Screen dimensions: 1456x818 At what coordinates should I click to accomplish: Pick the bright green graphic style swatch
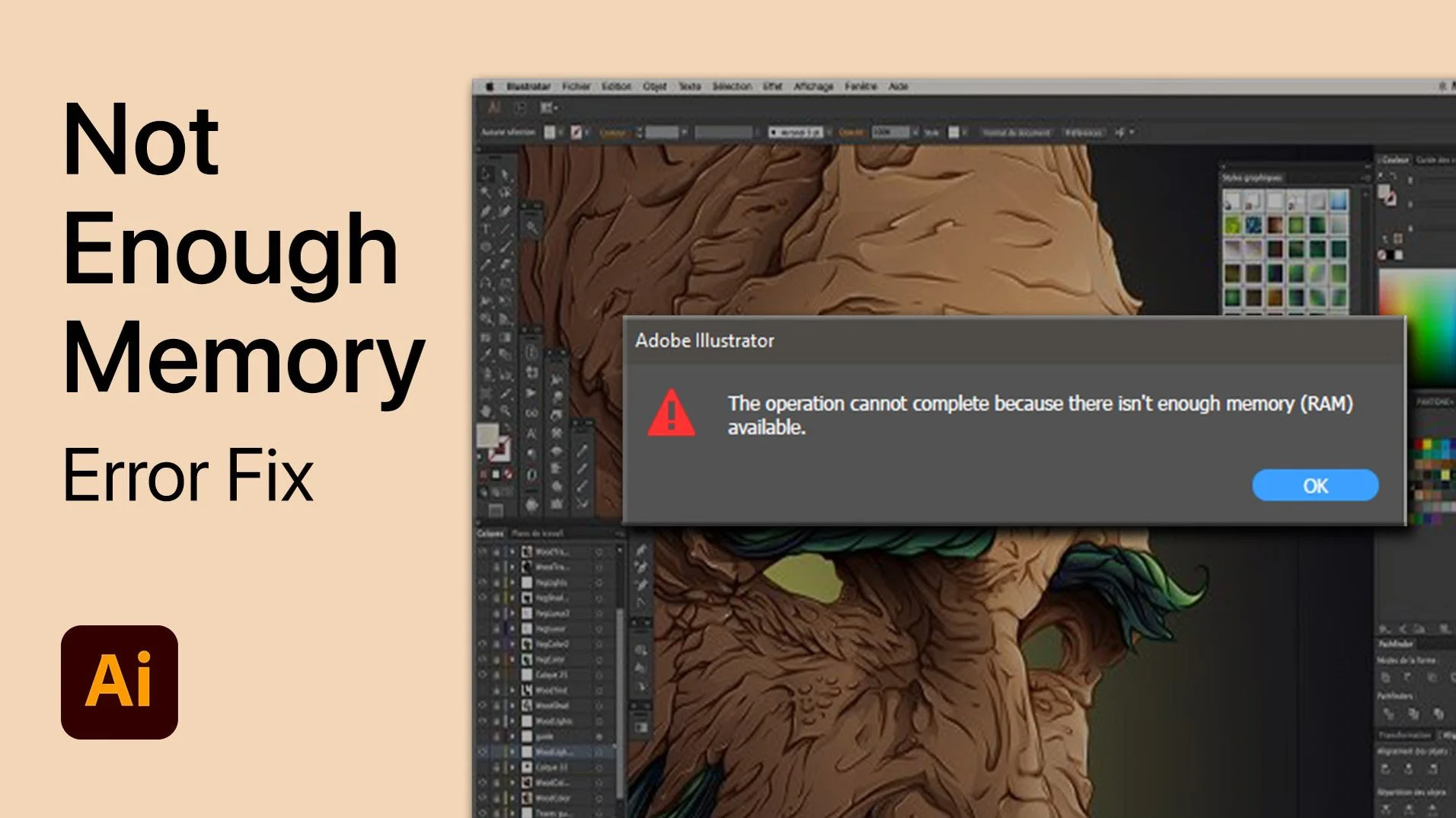pyautogui.click(x=1232, y=225)
